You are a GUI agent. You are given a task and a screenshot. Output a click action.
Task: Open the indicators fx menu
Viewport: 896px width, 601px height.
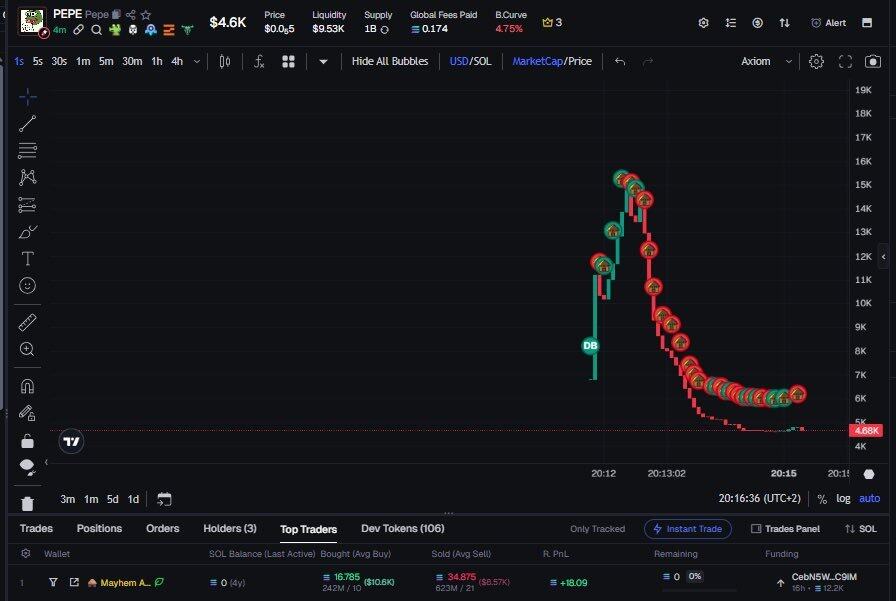[259, 61]
